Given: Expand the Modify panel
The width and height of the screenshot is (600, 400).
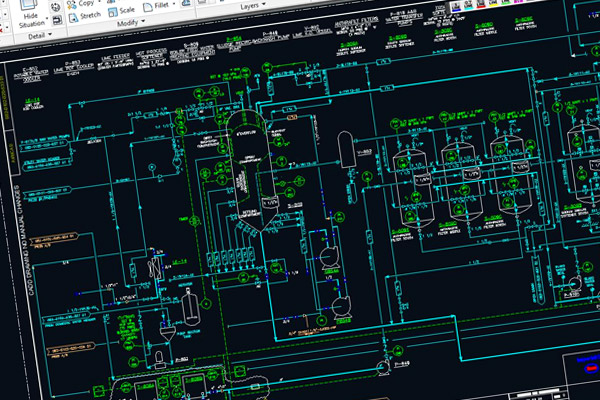Looking at the screenshot, I should [130, 23].
